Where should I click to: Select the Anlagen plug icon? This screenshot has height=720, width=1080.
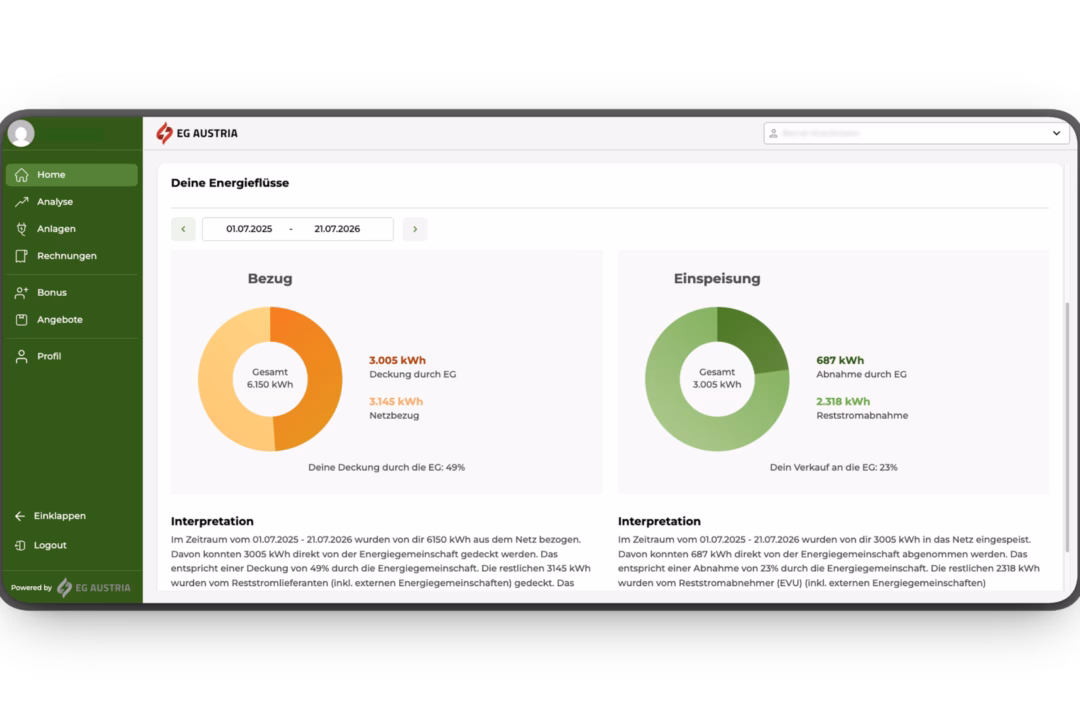21,229
